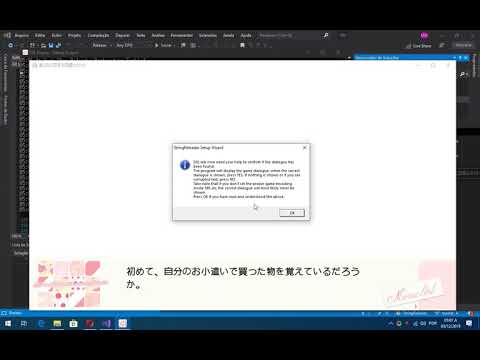The height and width of the screenshot is (360, 480).
Task: Maximize the game window
Action: coord(433,65)
